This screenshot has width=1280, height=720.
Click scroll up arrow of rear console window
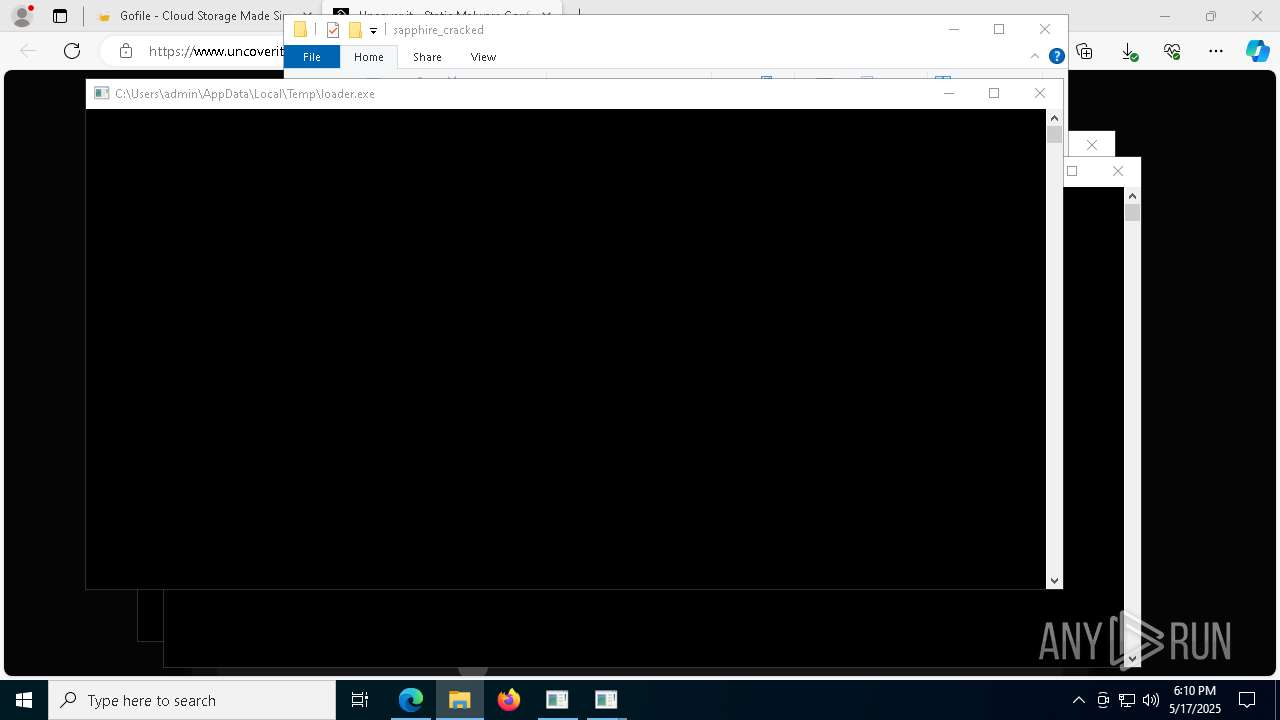coord(1132,195)
